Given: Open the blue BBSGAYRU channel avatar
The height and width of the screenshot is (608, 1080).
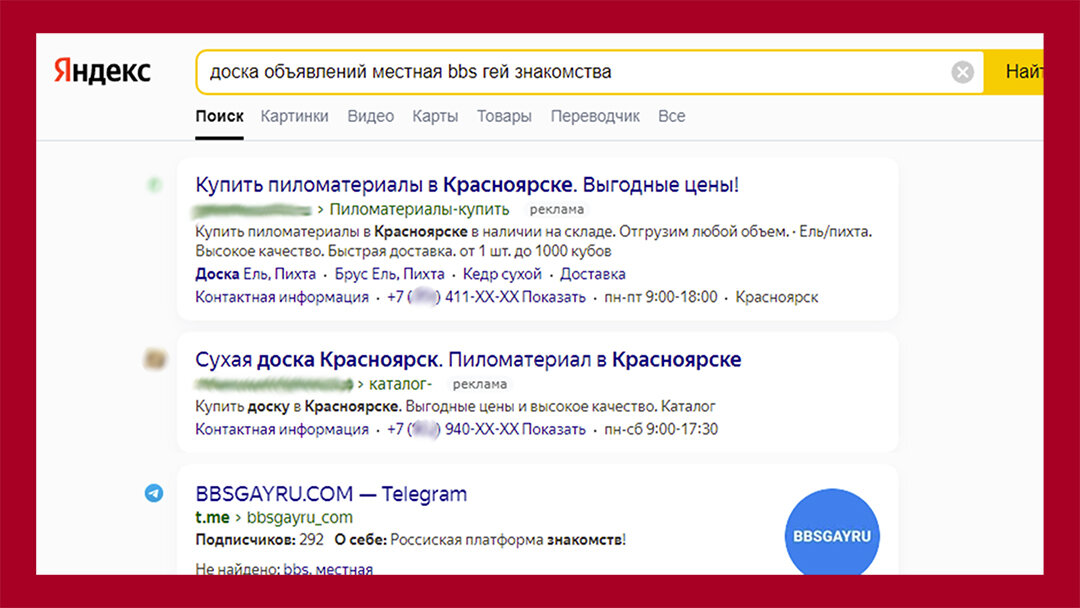Looking at the screenshot, I should (832, 532).
